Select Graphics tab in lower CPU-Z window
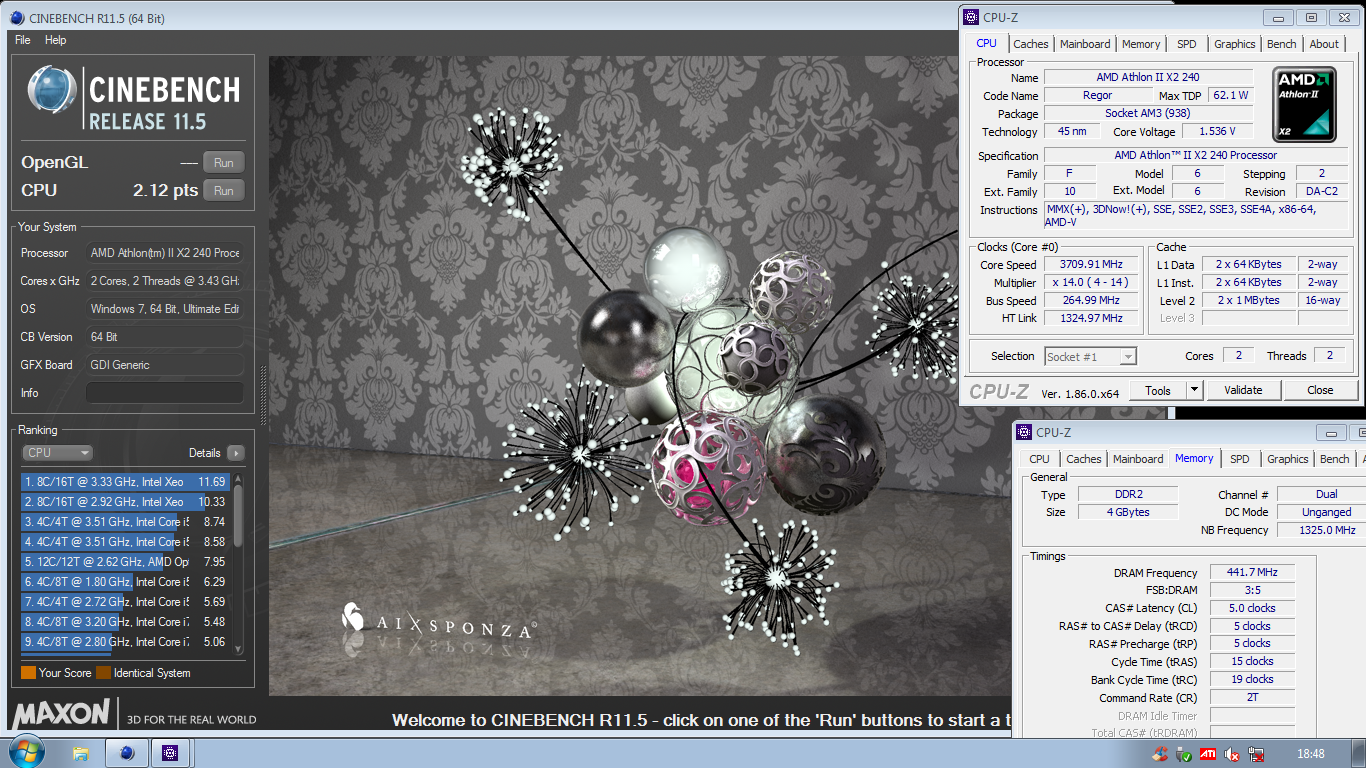This screenshot has height=768, width=1366. (1288, 459)
